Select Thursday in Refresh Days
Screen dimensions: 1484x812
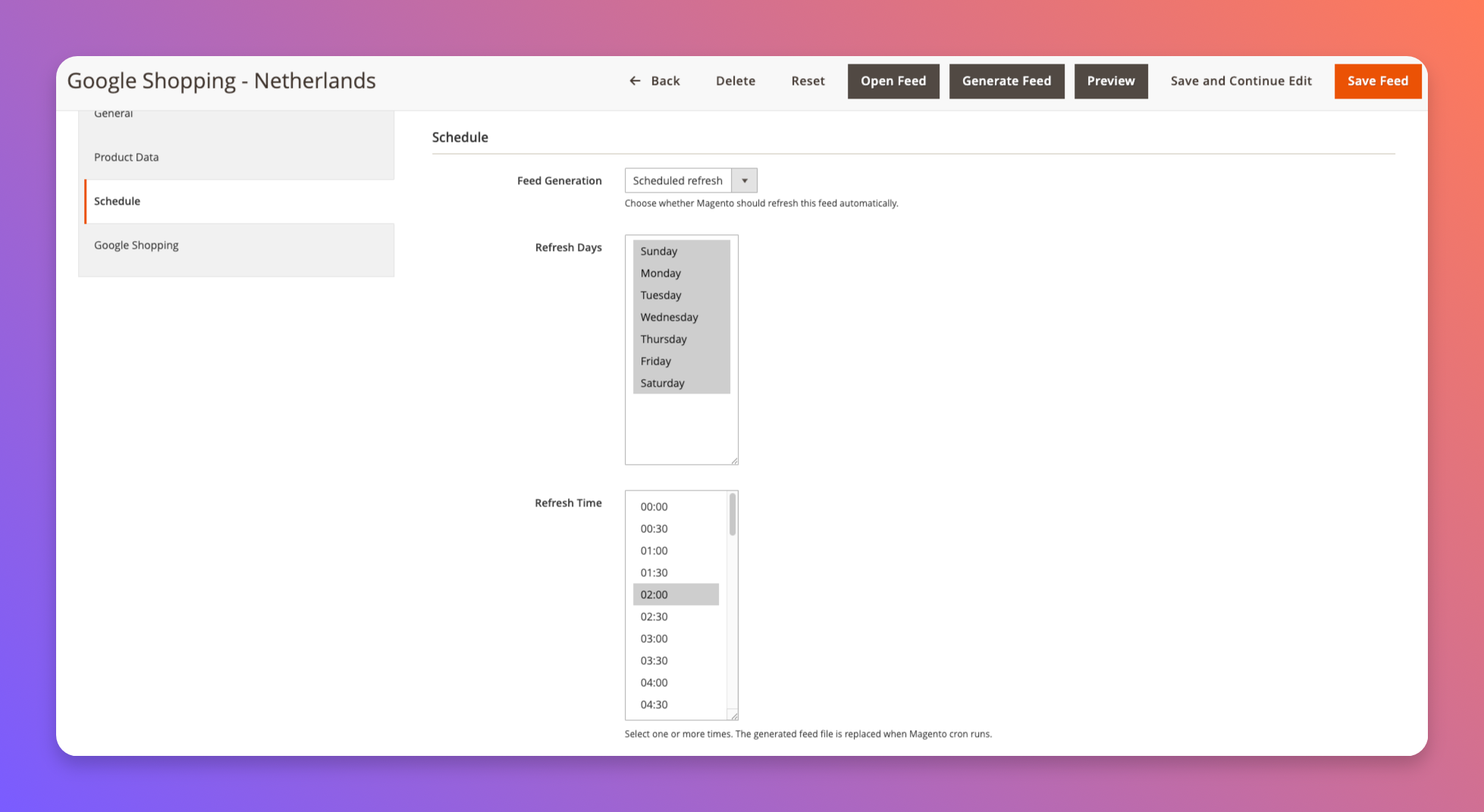point(681,339)
